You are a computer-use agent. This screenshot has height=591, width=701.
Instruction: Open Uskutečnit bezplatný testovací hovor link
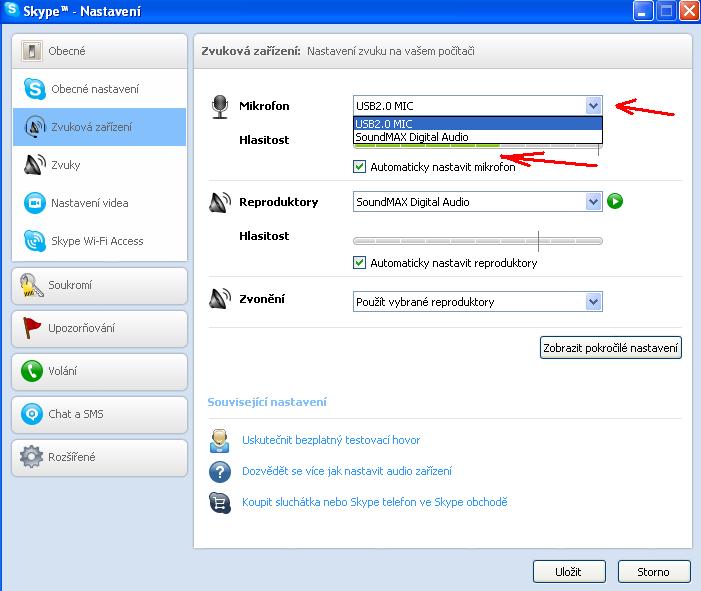331,440
